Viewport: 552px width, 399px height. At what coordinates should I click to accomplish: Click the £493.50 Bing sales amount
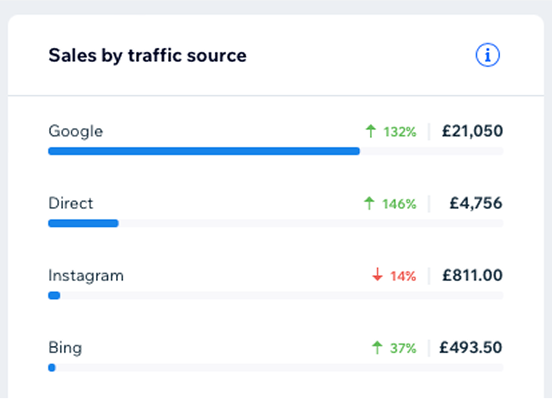click(x=471, y=348)
